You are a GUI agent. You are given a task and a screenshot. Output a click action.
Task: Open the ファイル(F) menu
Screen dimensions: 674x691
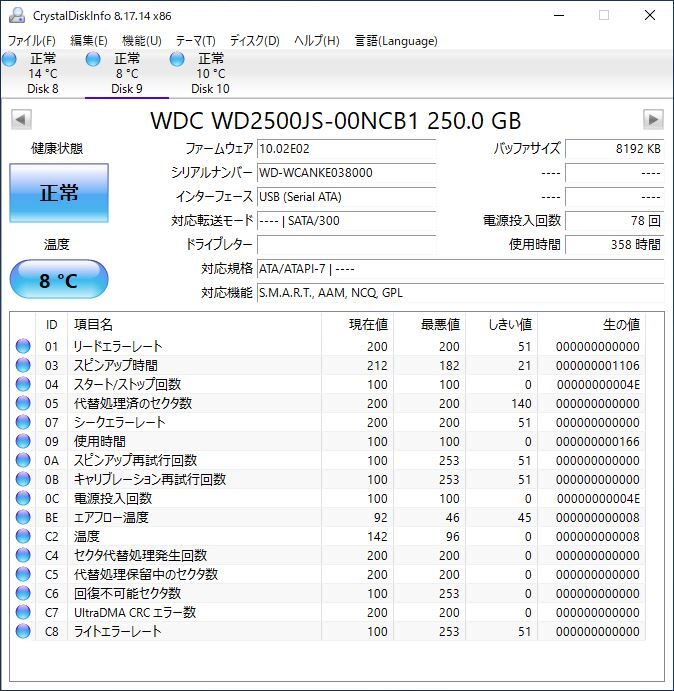click(x=32, y=41)
